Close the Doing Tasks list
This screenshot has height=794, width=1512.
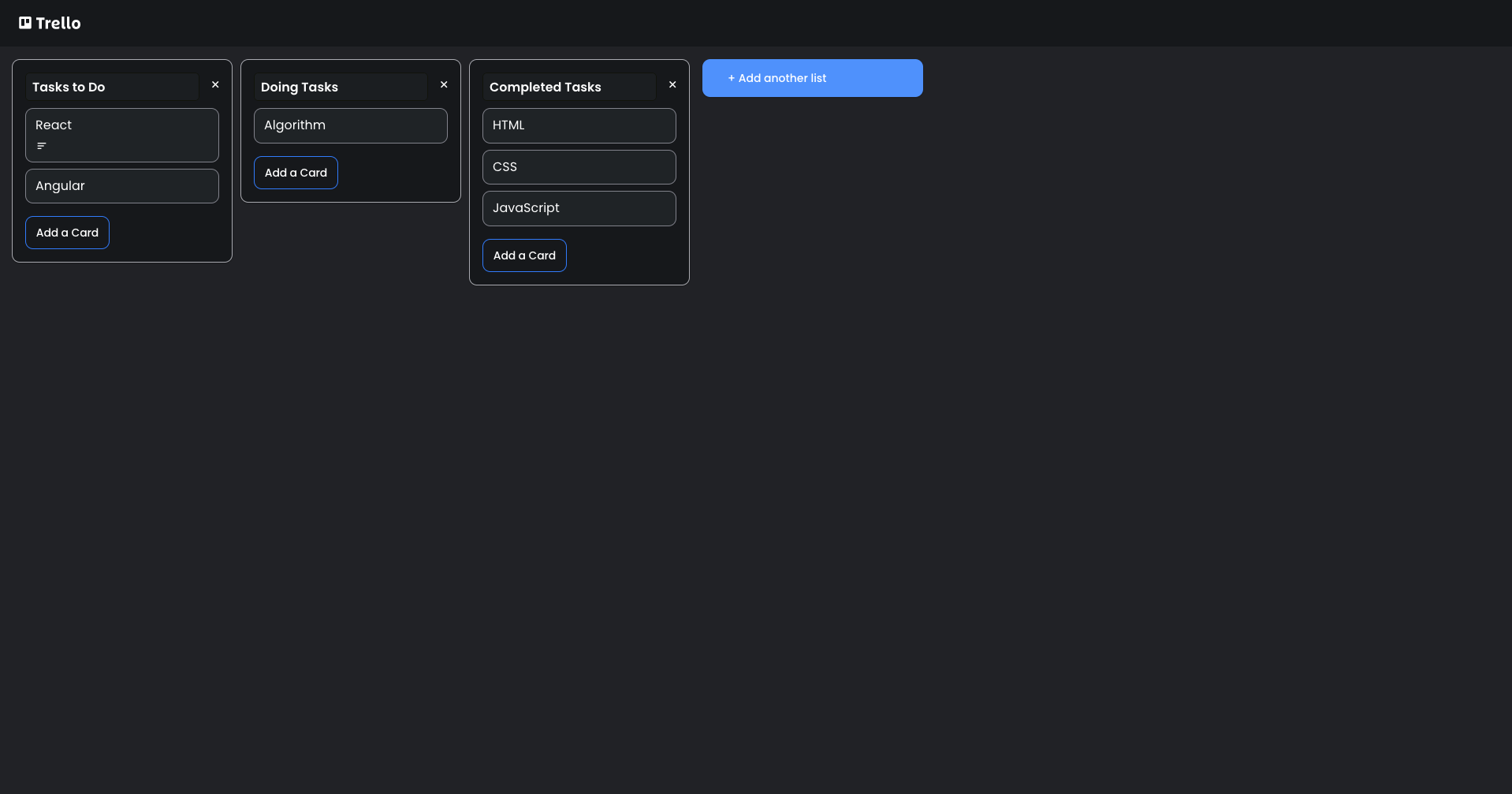pos(444,84)
